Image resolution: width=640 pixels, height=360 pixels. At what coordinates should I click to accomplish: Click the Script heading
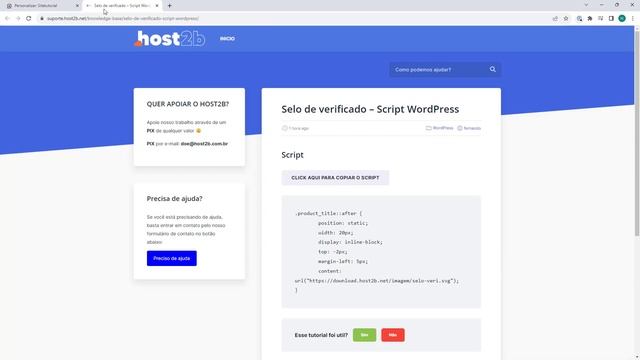click(292, 155)
